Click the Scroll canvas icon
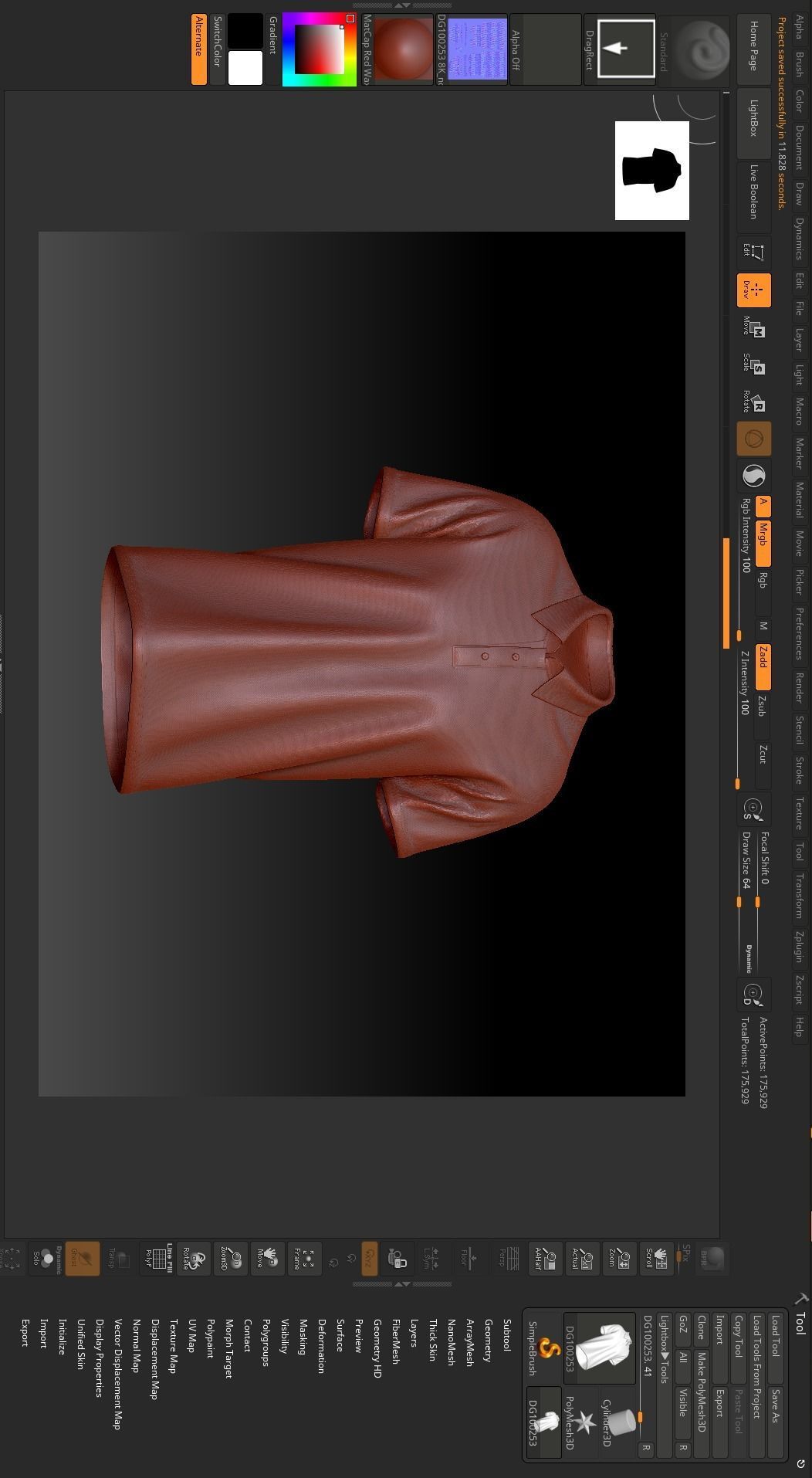Image resolution: width=812 pixels, height=1478 pixels. (658, 1259)
